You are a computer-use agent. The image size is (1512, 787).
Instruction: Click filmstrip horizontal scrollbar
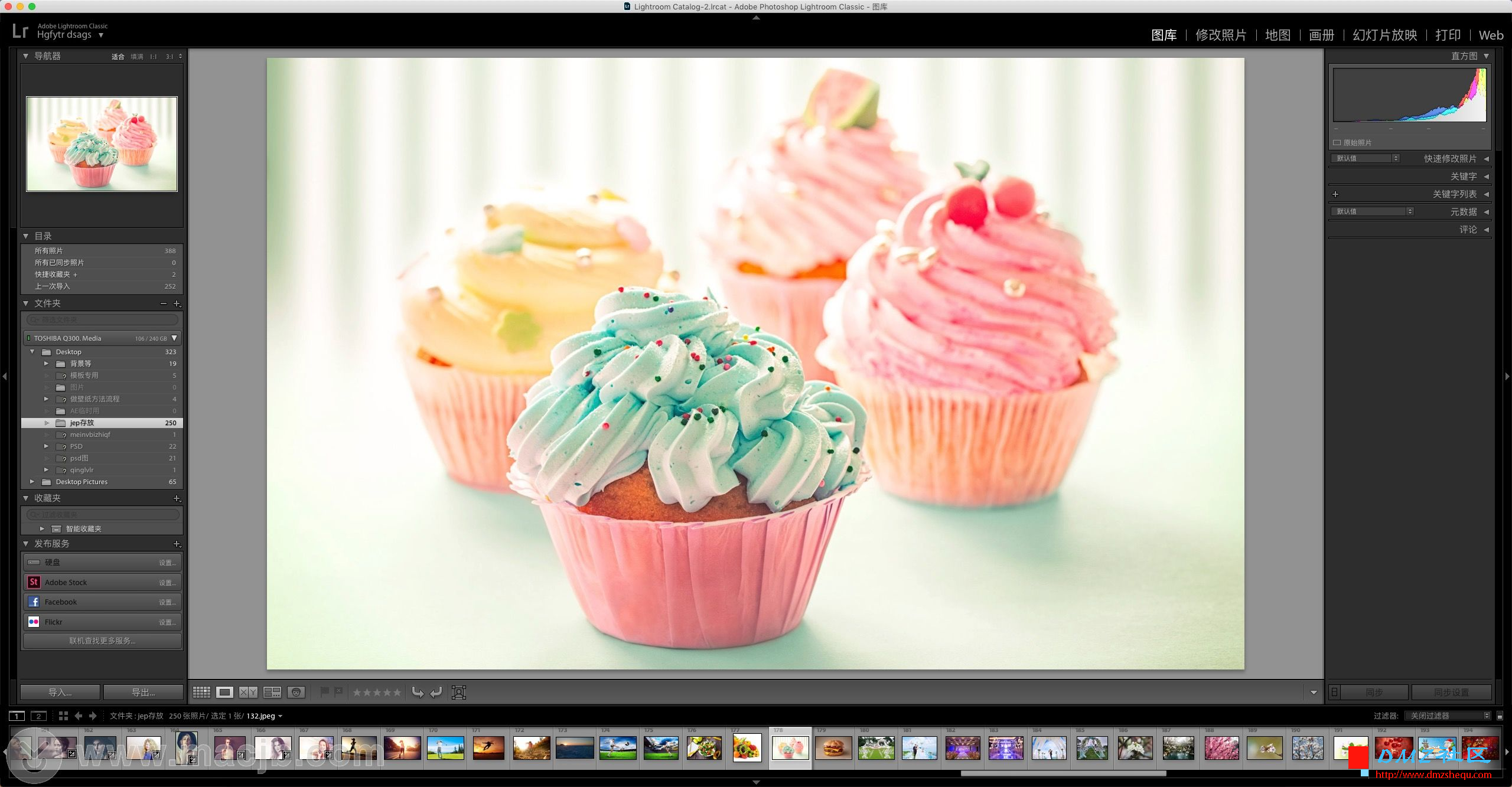(x=1063, y=773)
